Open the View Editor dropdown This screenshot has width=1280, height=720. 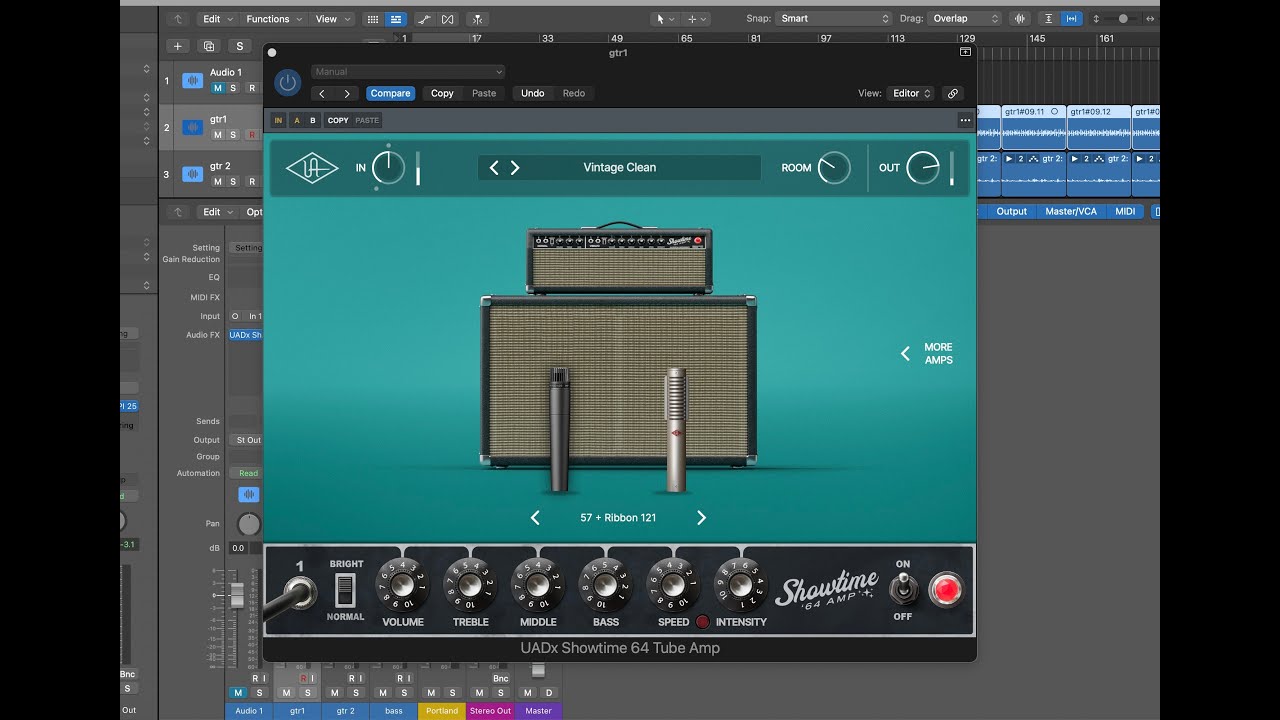[x=911, y=93]
